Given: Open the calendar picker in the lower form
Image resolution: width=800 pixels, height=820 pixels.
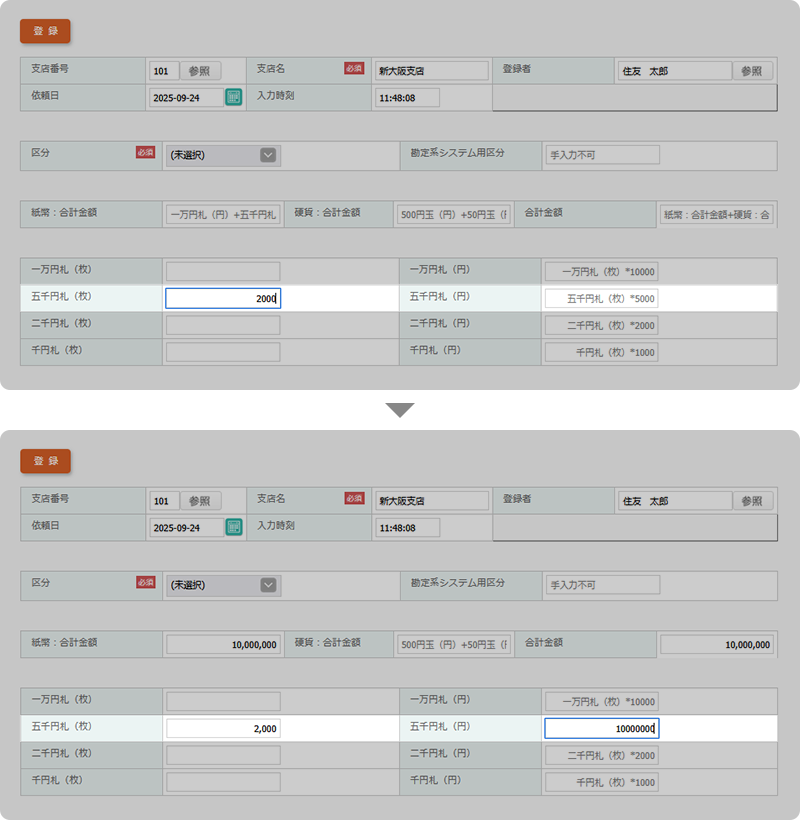Looking at the screenshot, I should click(233, 527).
